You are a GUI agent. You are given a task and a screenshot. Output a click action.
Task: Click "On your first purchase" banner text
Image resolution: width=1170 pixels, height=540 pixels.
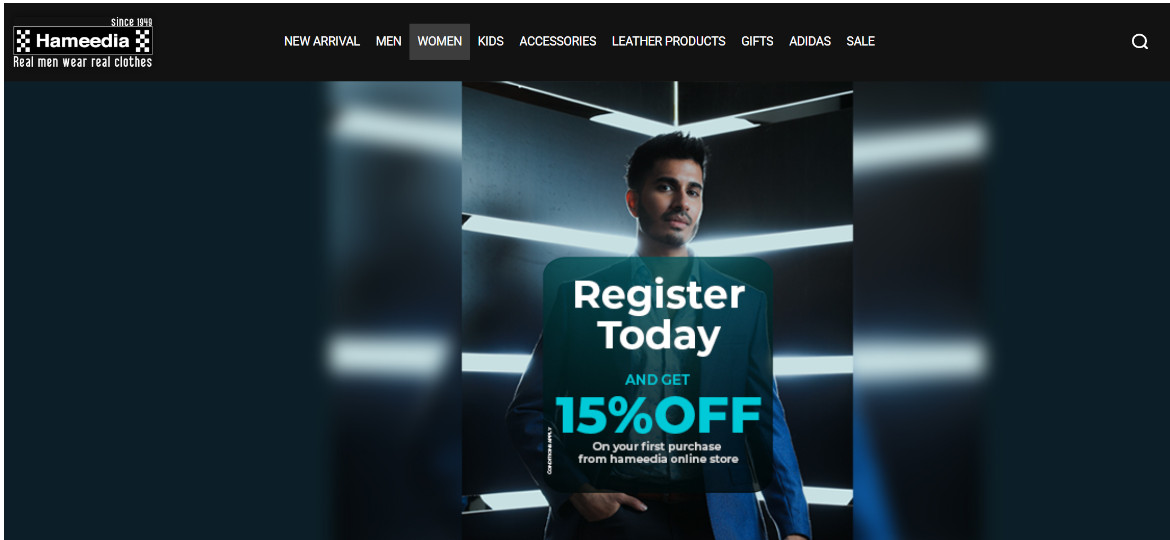click(657, 446)
